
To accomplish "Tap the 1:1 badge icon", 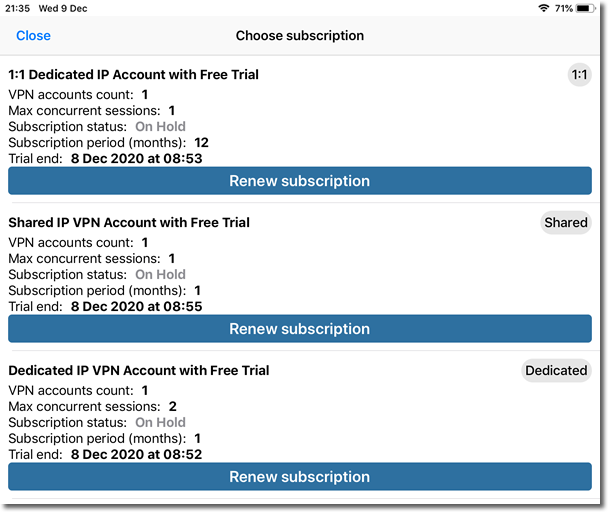I will pyautogui.click(x=579, y=75).
